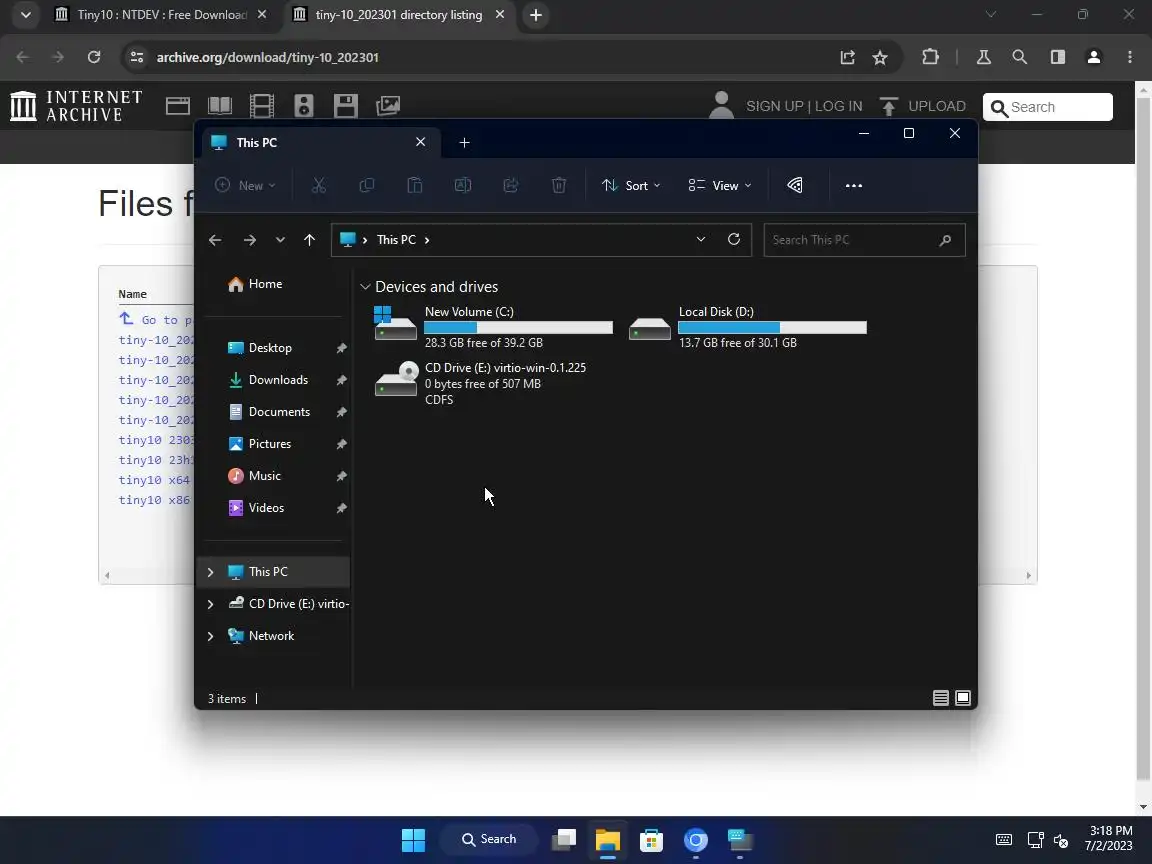
Task: Click the Rename icon in Explorer toolbar
Action: [x=463, y=186]
